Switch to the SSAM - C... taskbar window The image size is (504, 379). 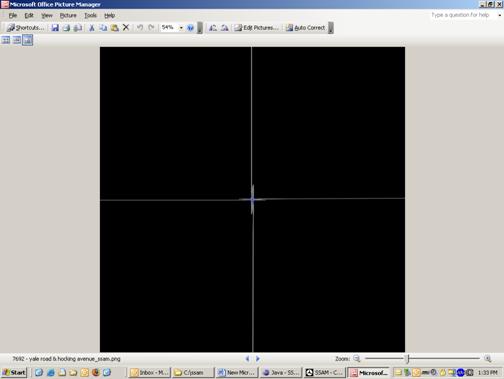coord(324,372)
